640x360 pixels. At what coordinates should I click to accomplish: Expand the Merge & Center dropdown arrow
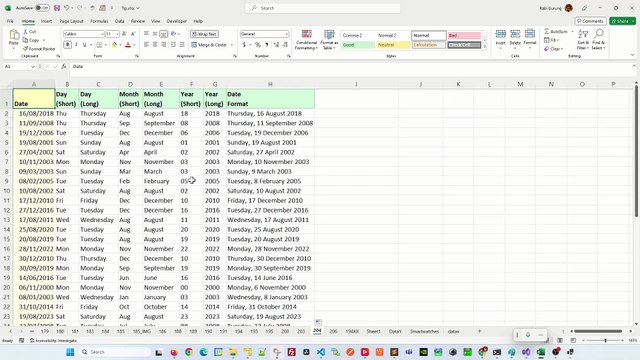click(231, 45)
